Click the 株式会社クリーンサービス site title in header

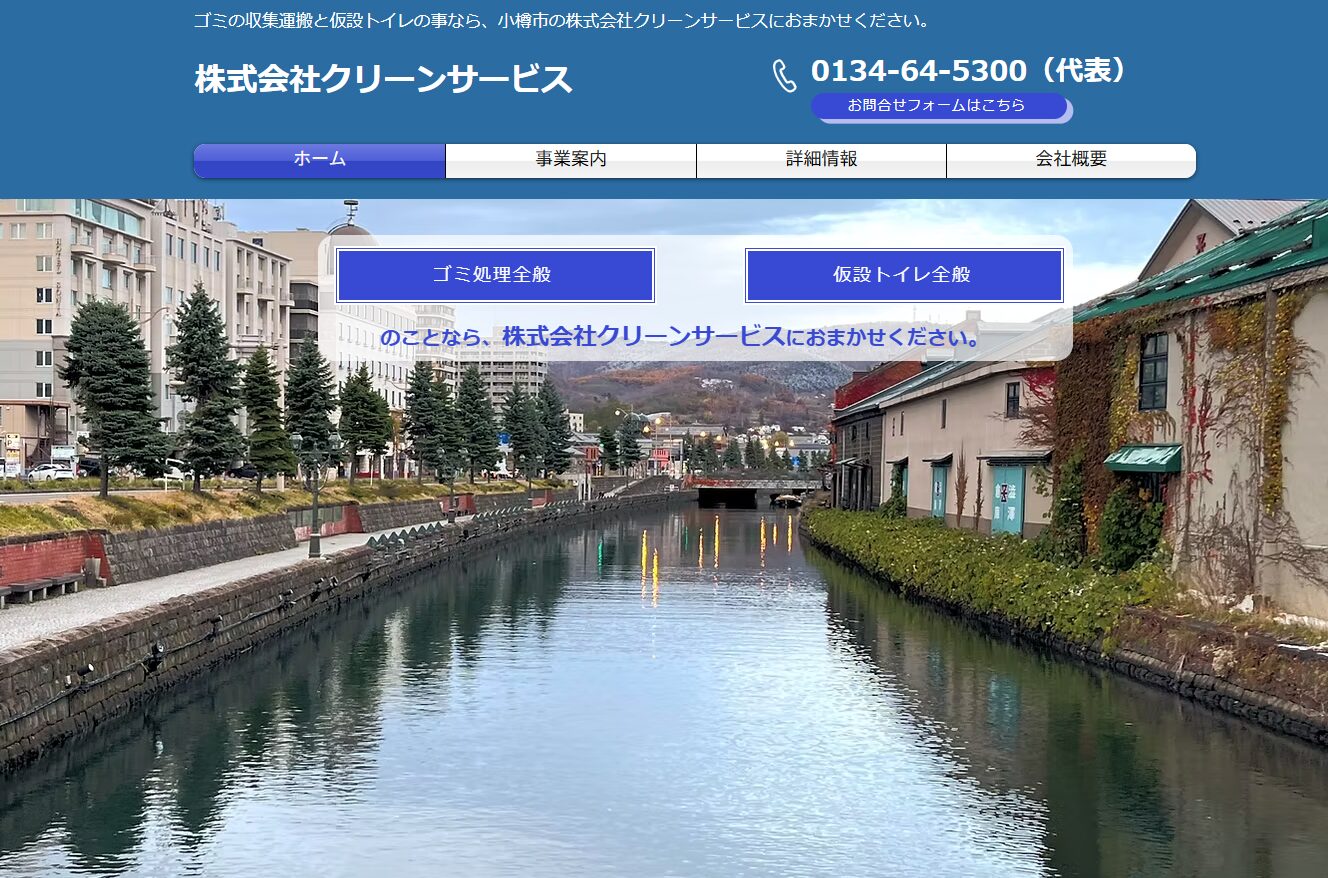tap(383, 79)
